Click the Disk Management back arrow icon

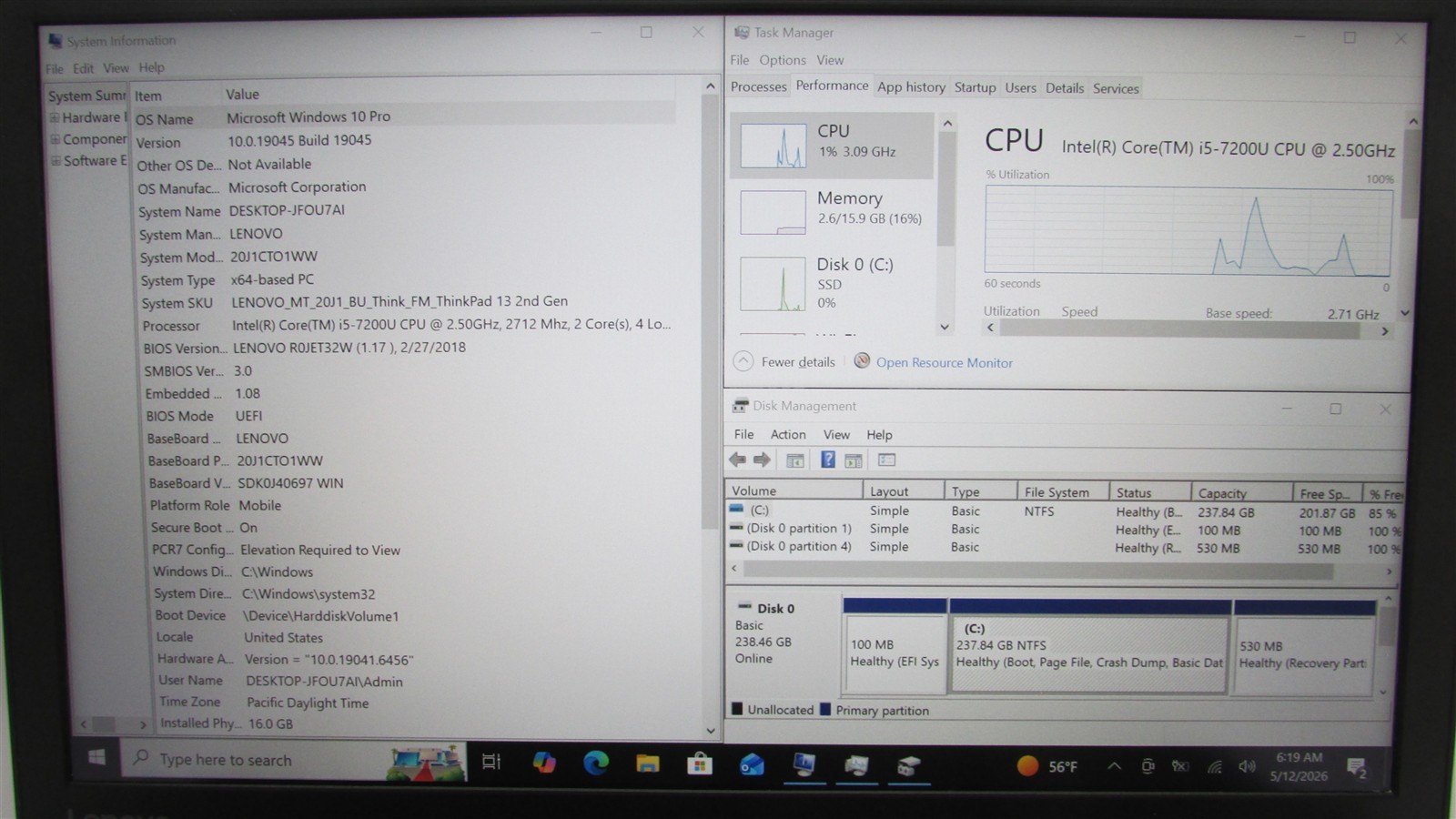coord(738,460)
